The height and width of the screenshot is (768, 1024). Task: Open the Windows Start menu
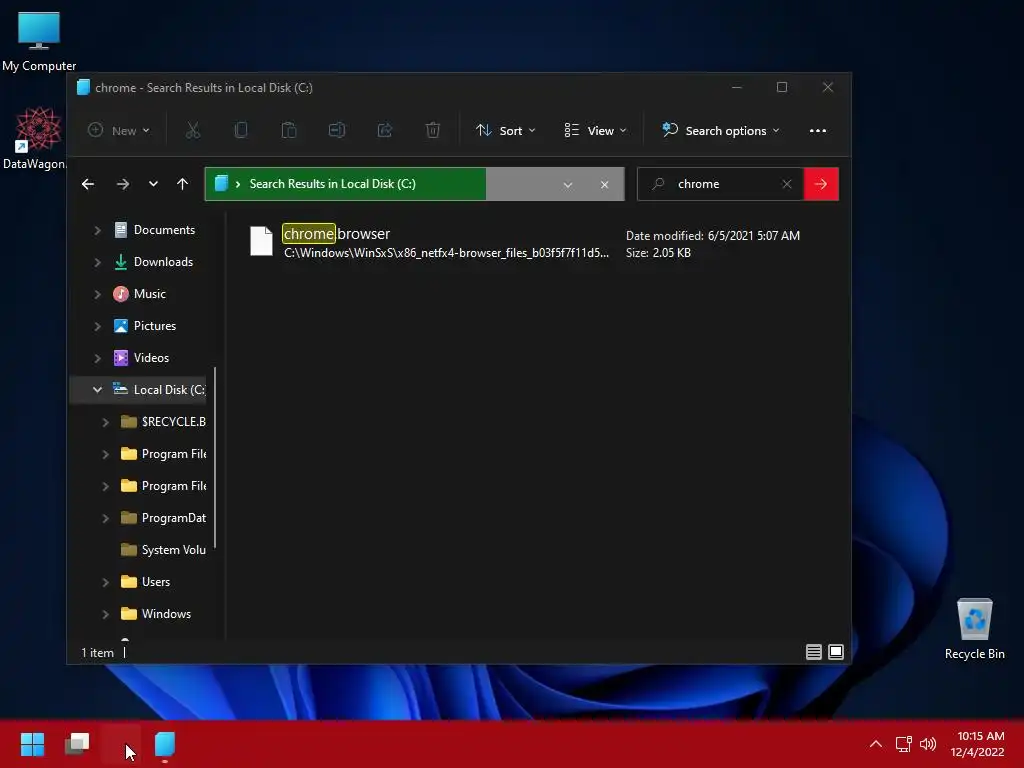tap(33, 744)
